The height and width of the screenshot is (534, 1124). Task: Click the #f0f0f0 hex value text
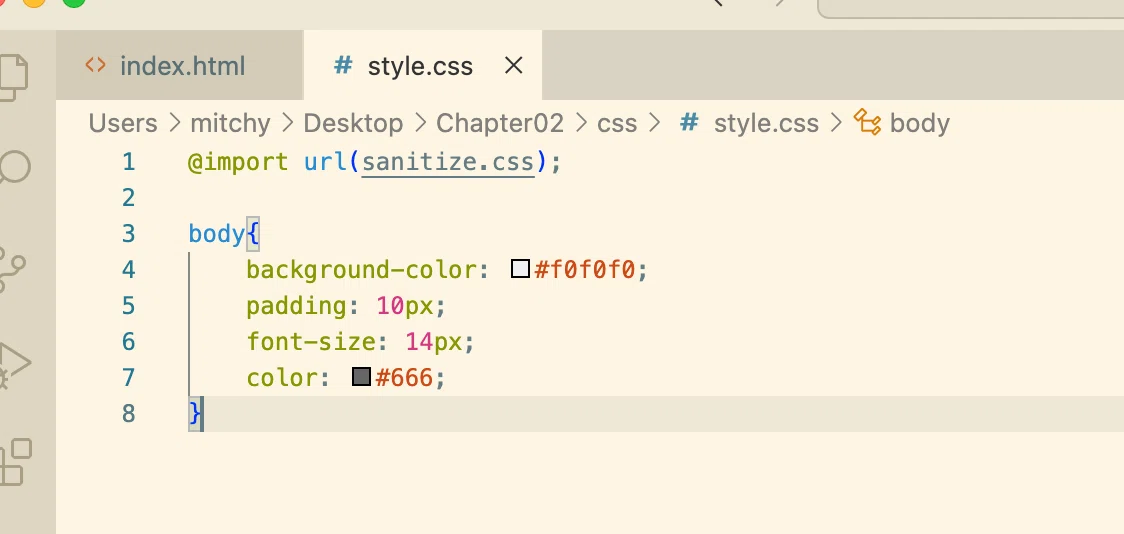tap(584, 270)
